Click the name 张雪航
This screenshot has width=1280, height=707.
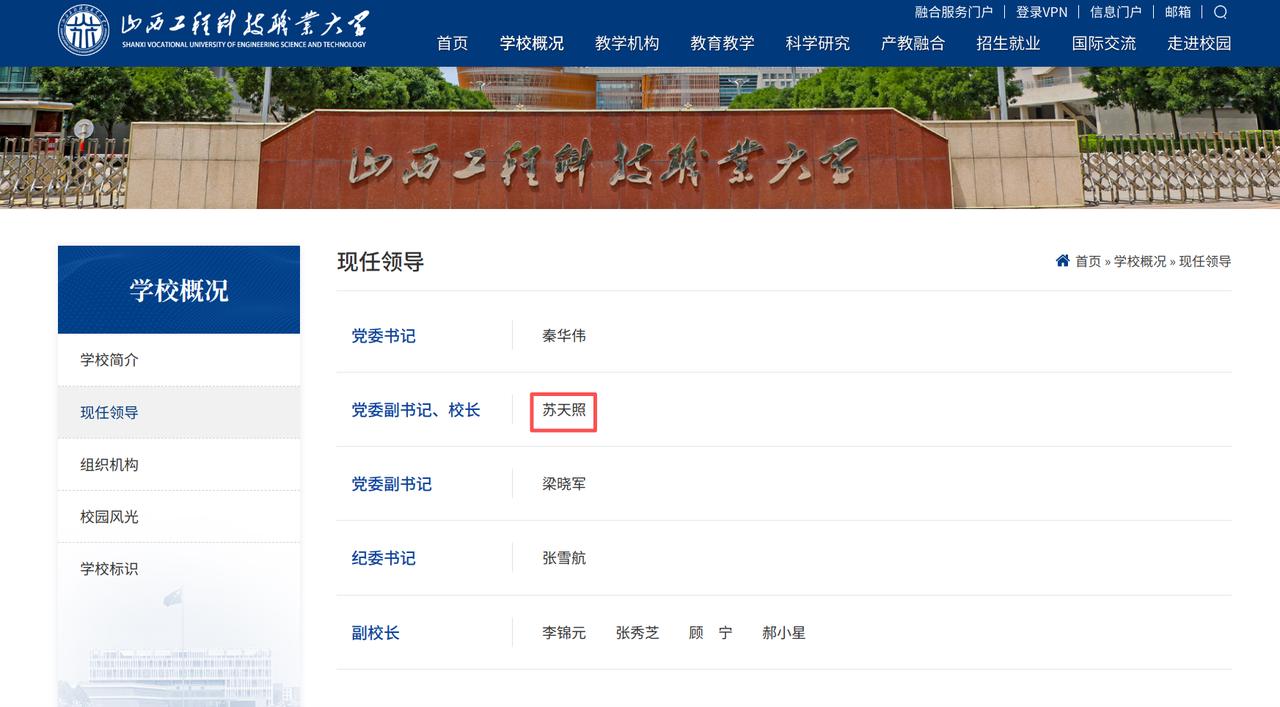coord(564,558)
